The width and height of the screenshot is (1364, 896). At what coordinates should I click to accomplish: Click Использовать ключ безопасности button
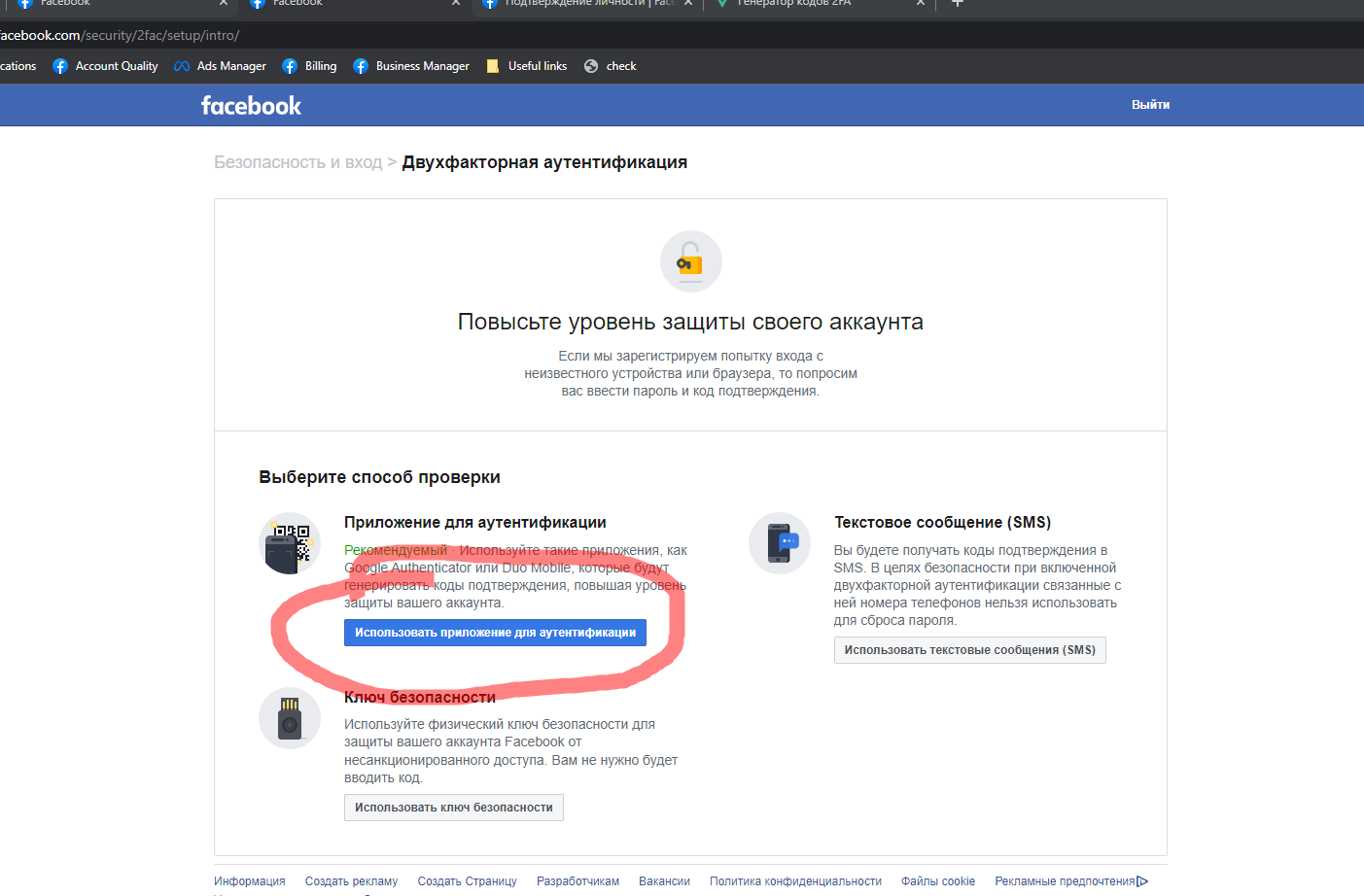[453, 808]
